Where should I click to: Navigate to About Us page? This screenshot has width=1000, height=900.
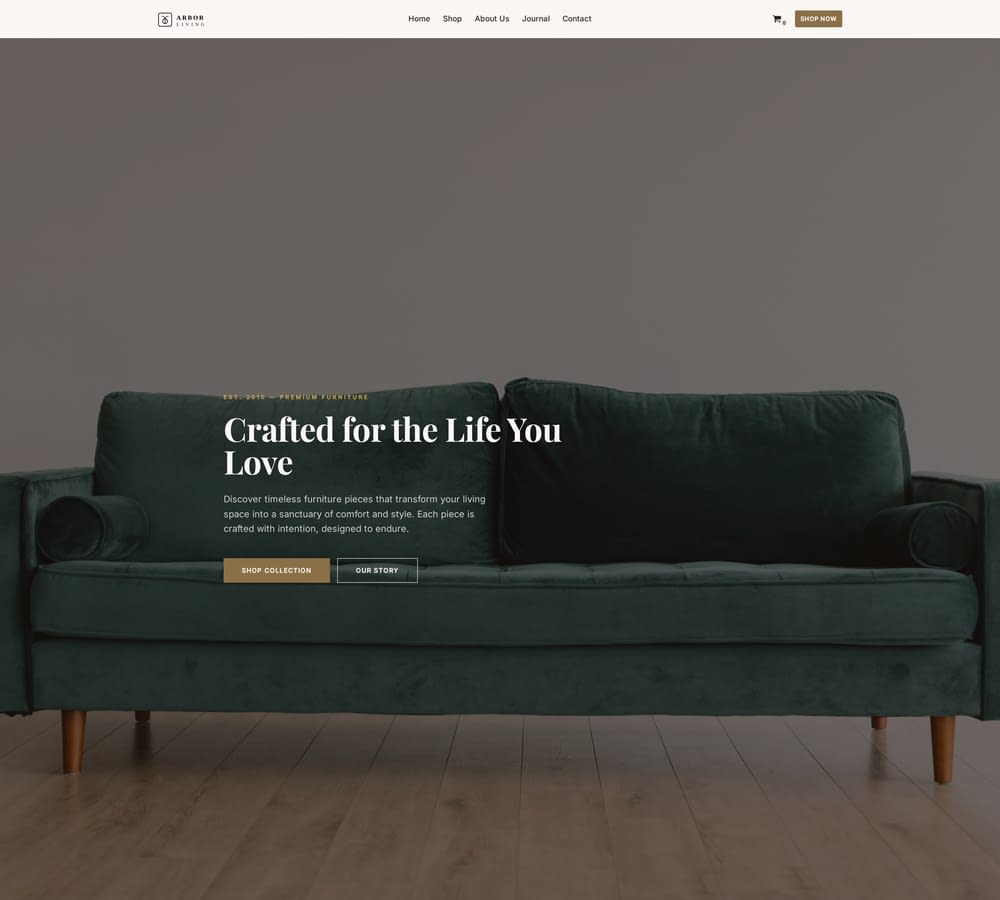pos(492,19)
